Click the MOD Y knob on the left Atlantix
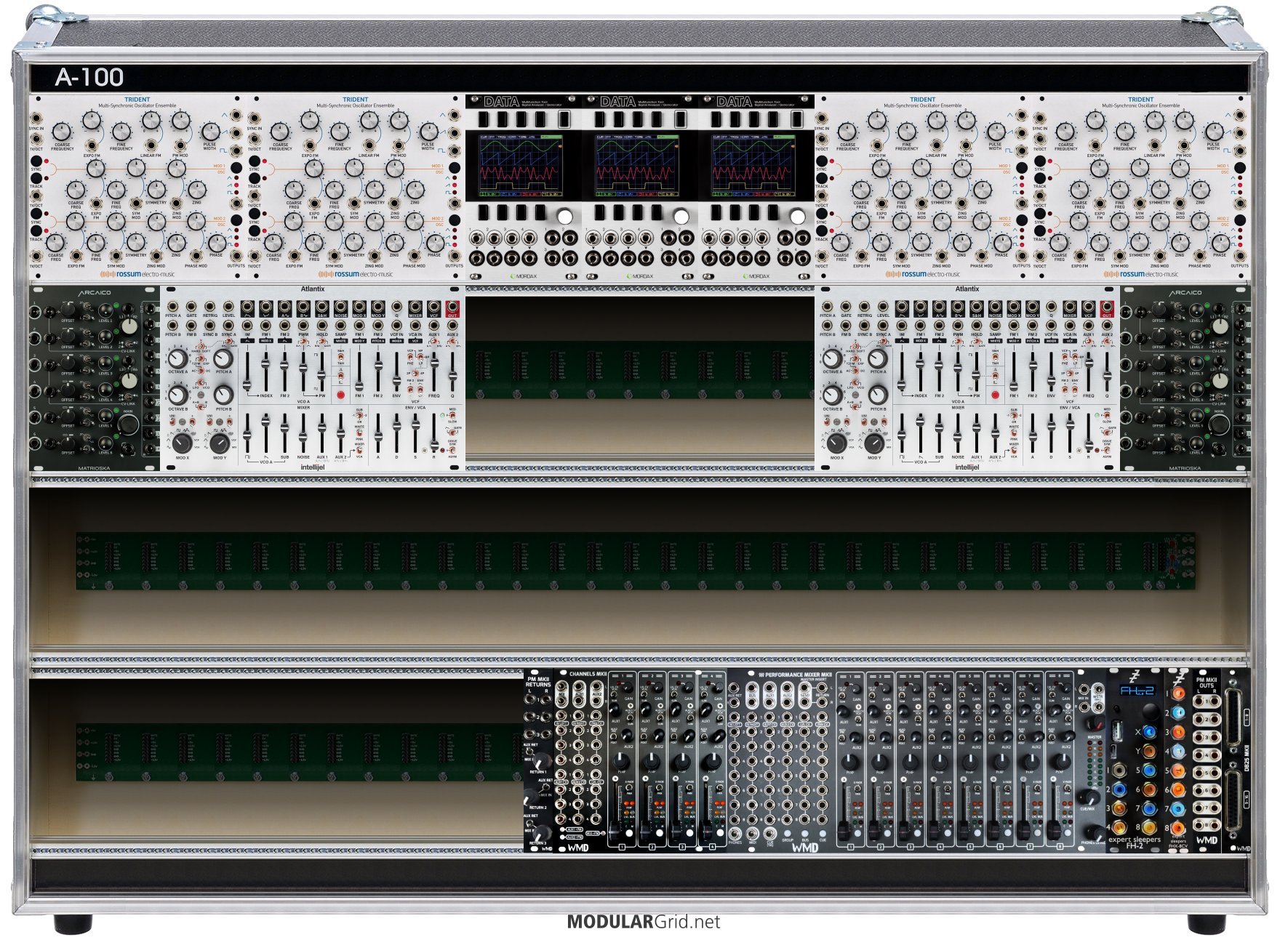Screen dimensions: 1288x937 [220, 443]
